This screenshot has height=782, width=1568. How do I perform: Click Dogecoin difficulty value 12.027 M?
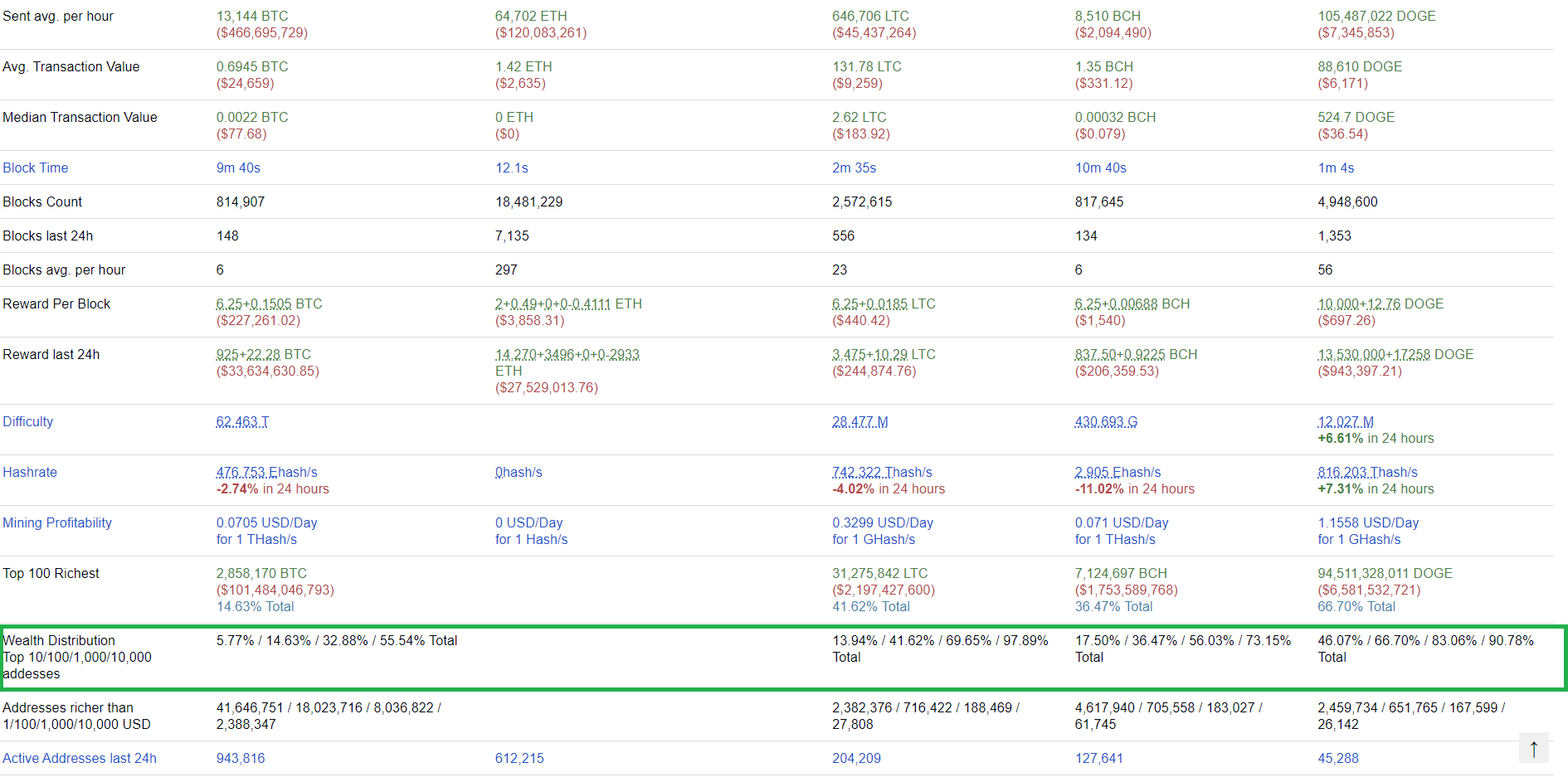(x=1345, y=422)
